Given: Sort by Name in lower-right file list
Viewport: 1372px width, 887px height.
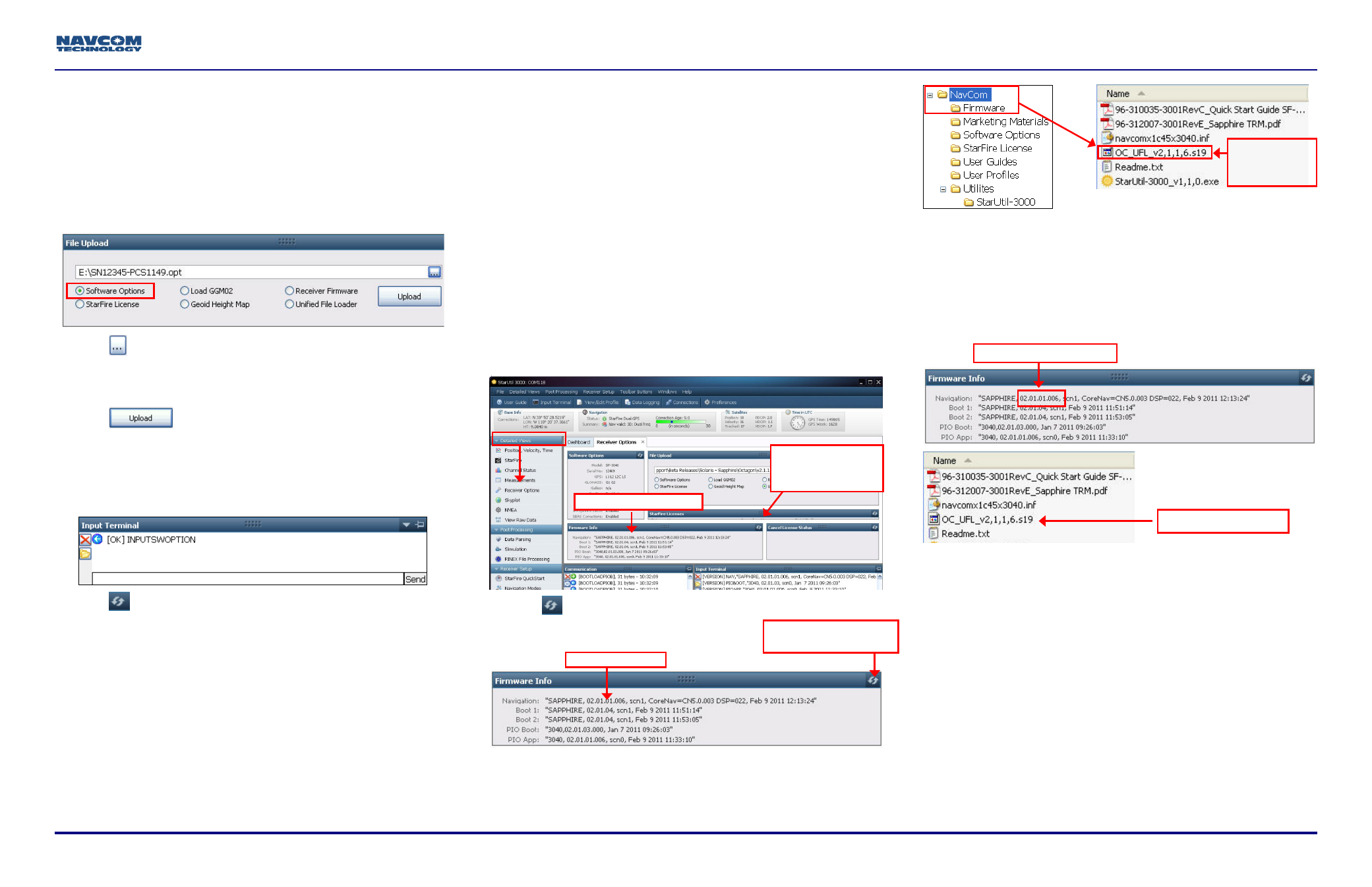Looking at the screenshot, I should click(x=1029, y=461).
